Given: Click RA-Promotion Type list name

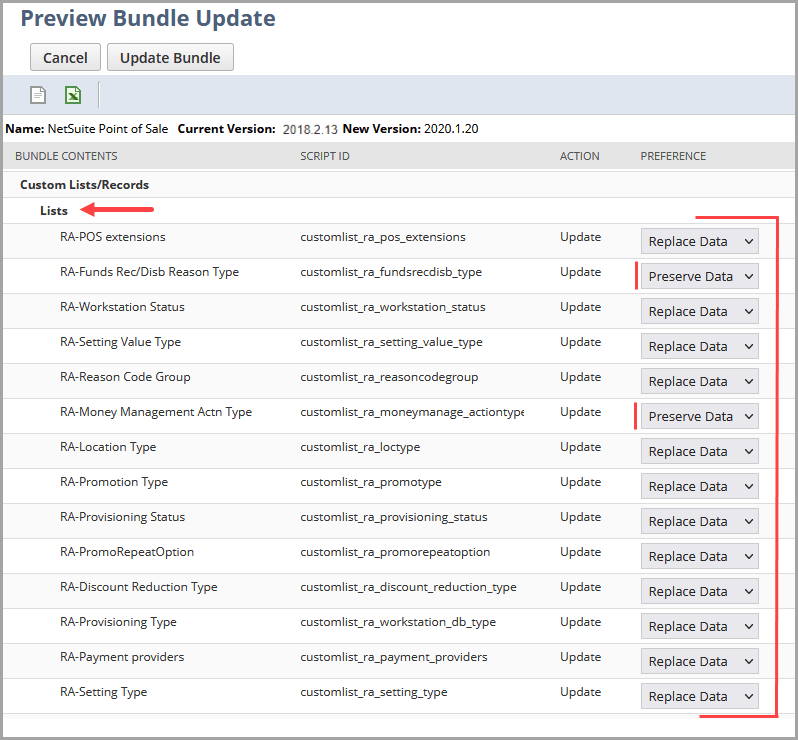Looking at the screenshot, I should (x=114, y=482).
